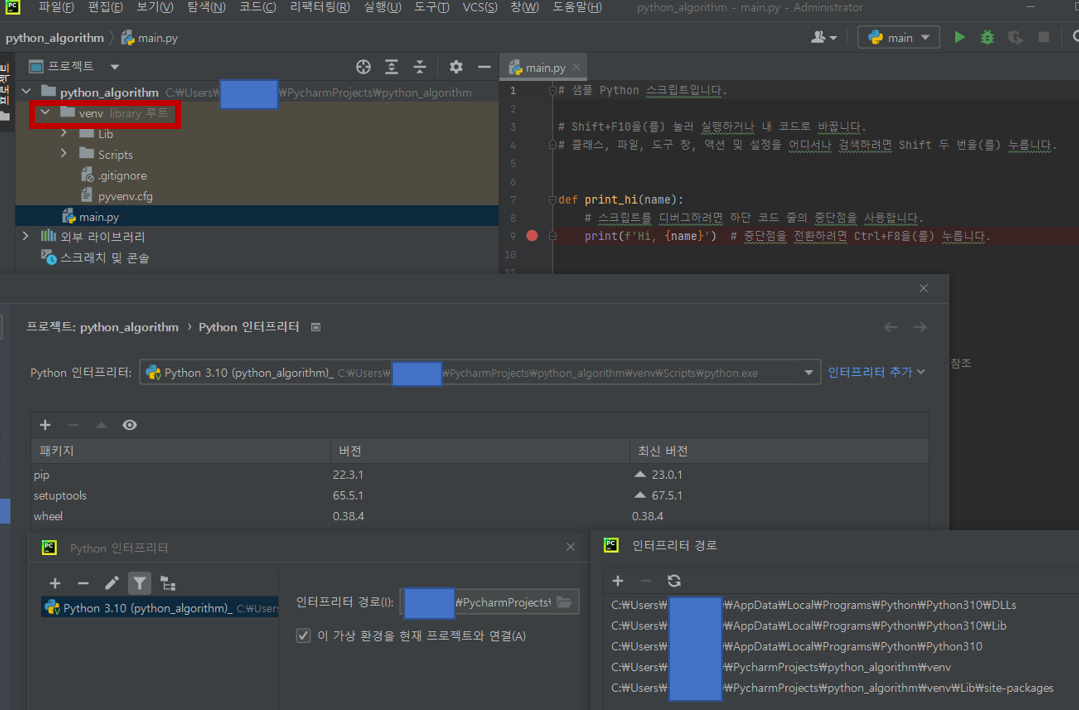1079x710 pixels.
Task: Add a package with plus icon
Action: (x=45, y=424)
